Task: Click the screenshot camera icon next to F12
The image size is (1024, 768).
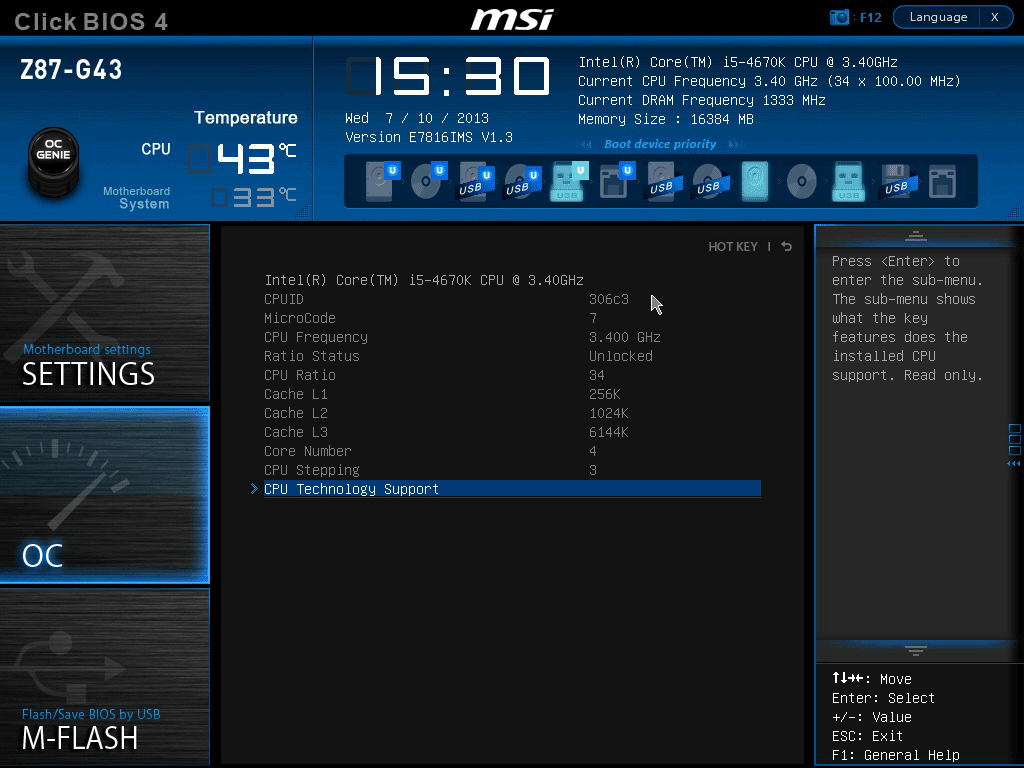Action: (839, 17)
